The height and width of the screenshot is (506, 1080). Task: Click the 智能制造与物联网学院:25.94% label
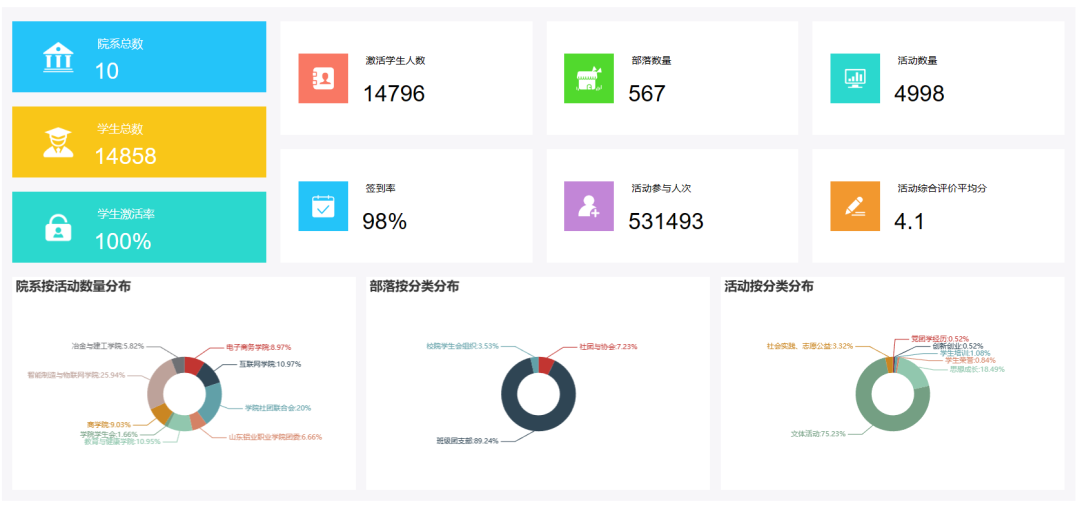76,375
